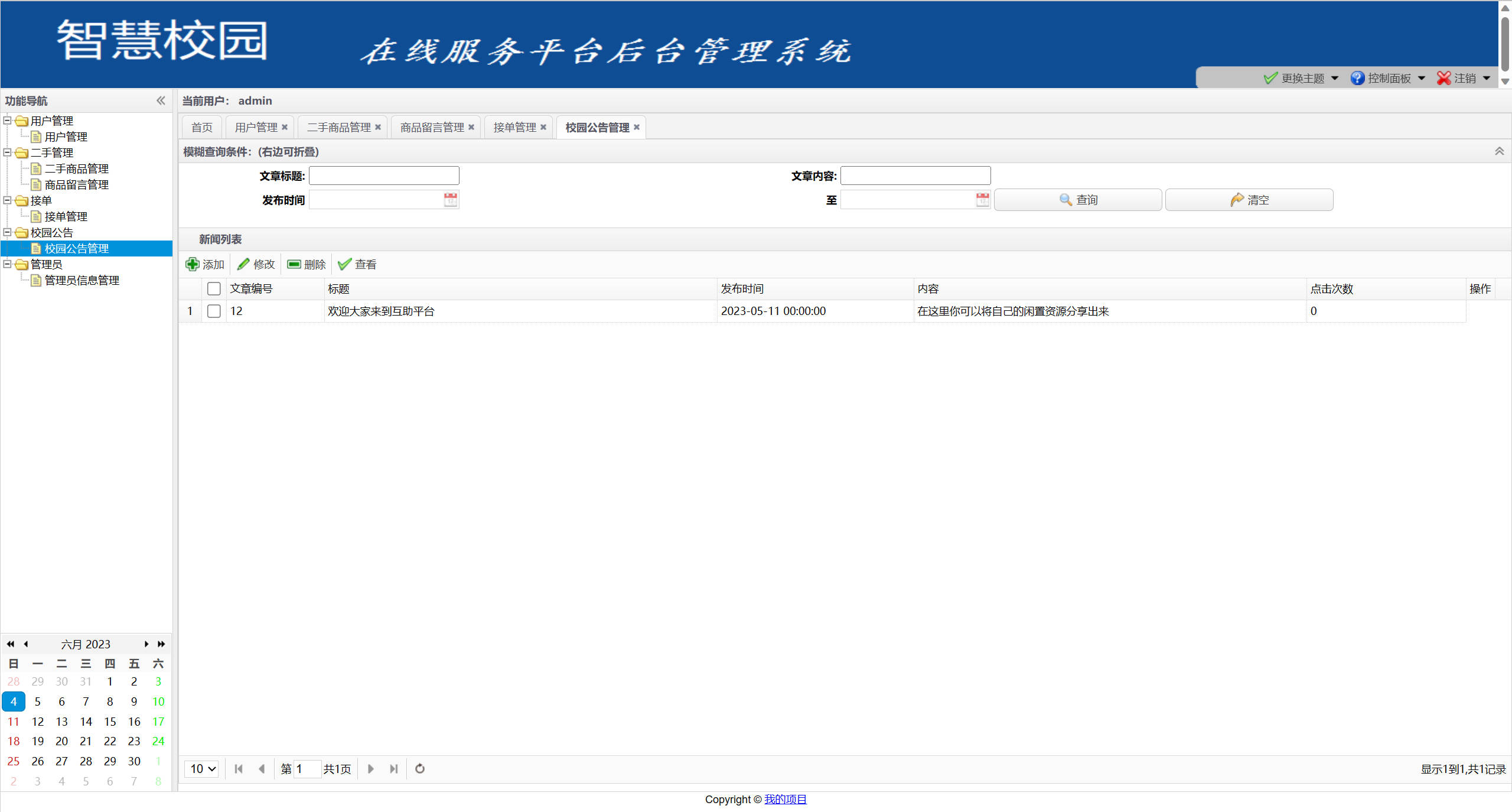Image resolution: width=1512 pixels, height=812 pixels.
Task: Check the checkbox for article 12
Action: click(x=214, y=311)
